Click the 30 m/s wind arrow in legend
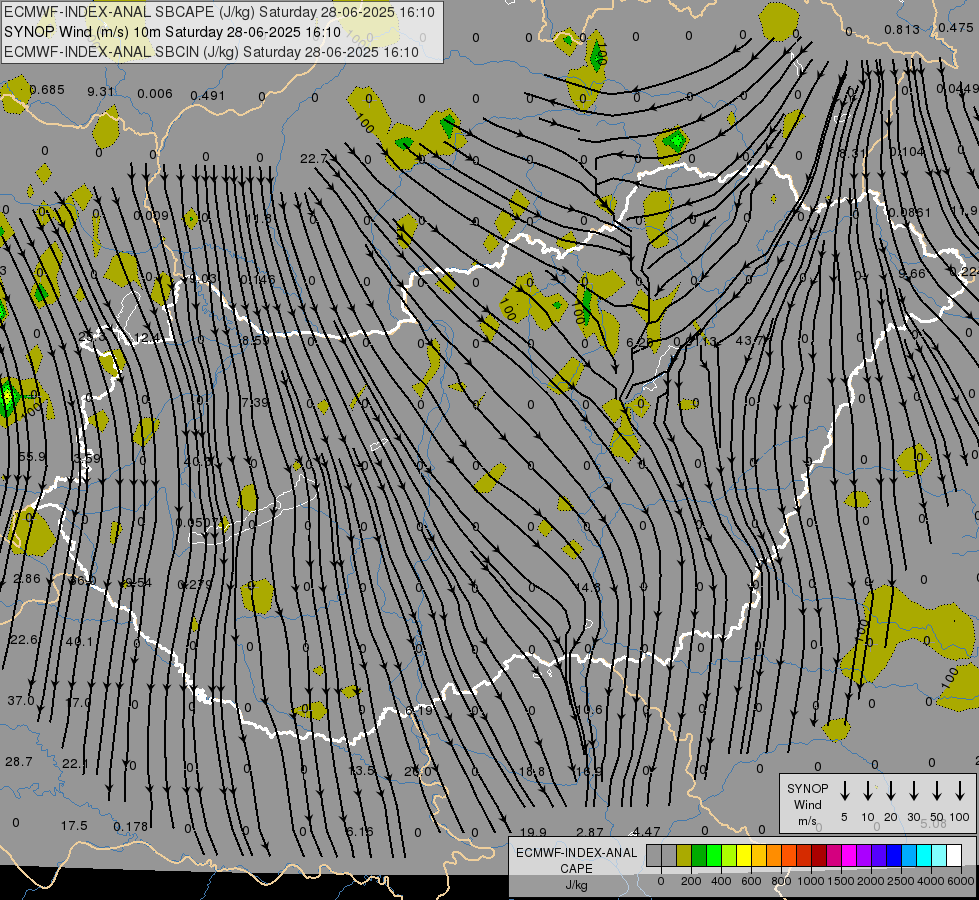 click(913, 791)
